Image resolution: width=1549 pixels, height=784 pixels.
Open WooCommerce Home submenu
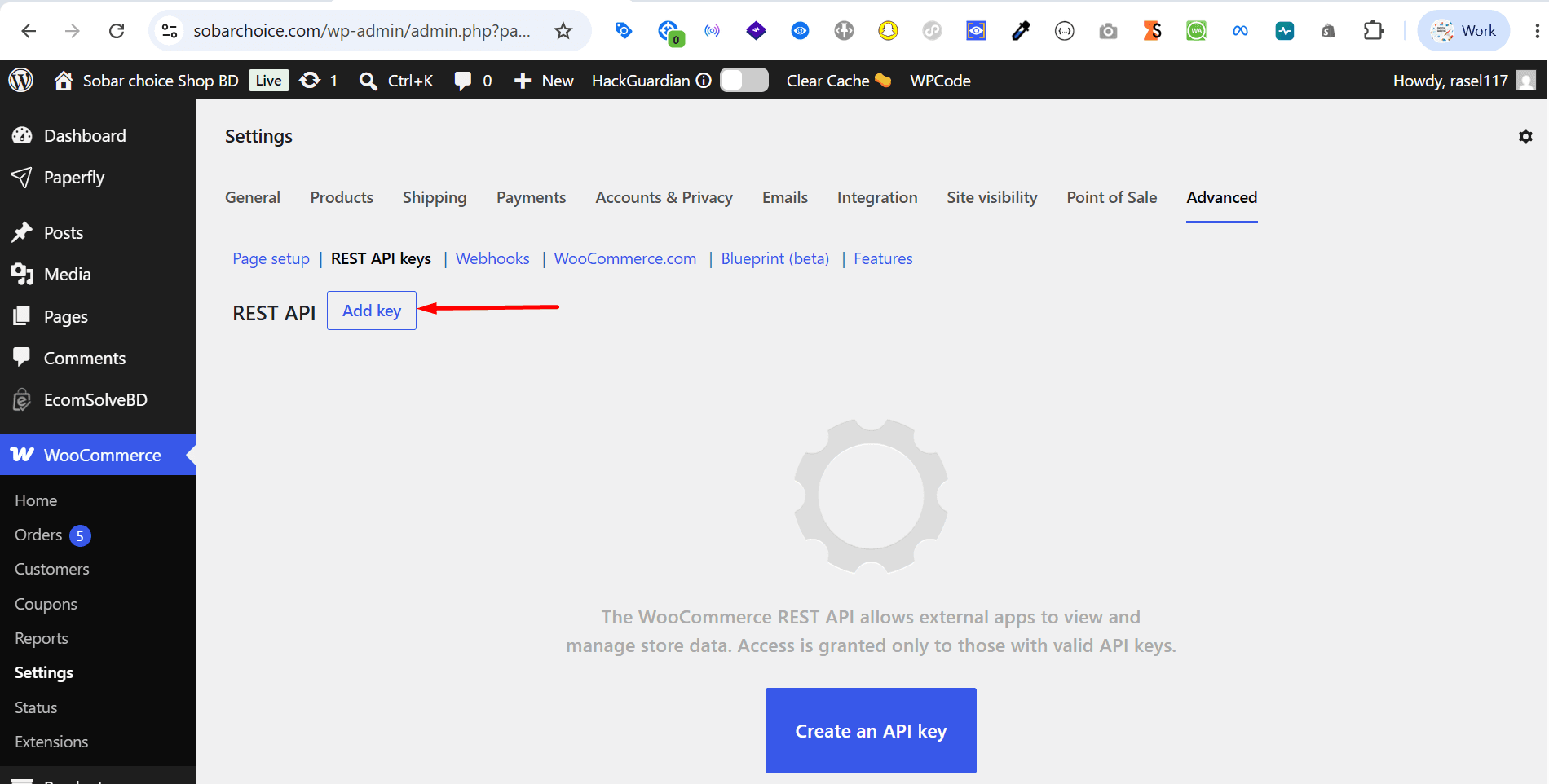[36, 500]
